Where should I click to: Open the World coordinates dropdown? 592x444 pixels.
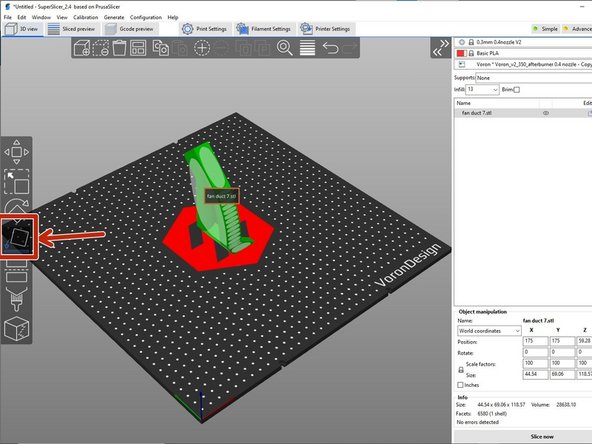pyautogui.click(x=489, y=331)
